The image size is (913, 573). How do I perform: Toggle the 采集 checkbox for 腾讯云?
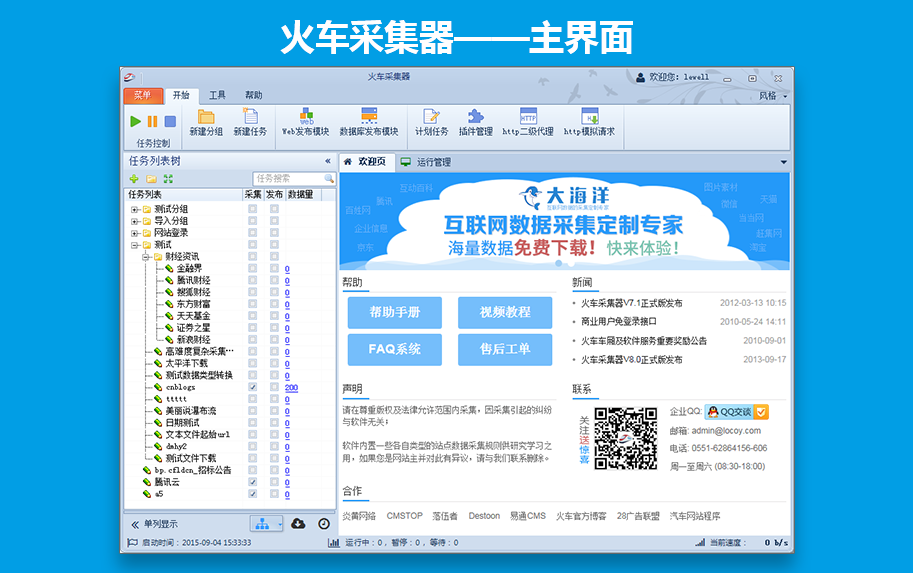(252, 482)
